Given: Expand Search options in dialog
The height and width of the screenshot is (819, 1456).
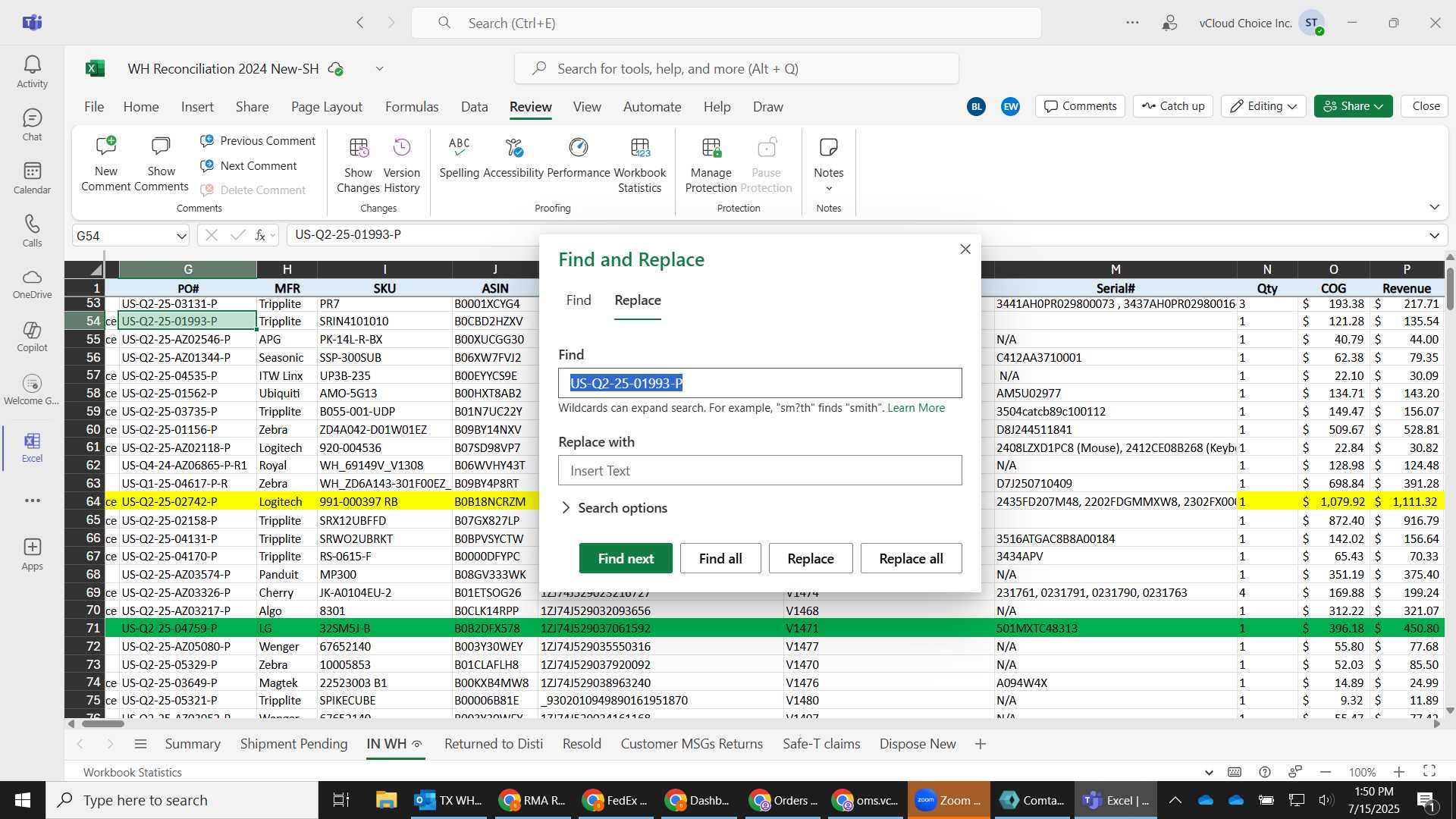Looking at the screenshot, I should [x=613, y=508].
